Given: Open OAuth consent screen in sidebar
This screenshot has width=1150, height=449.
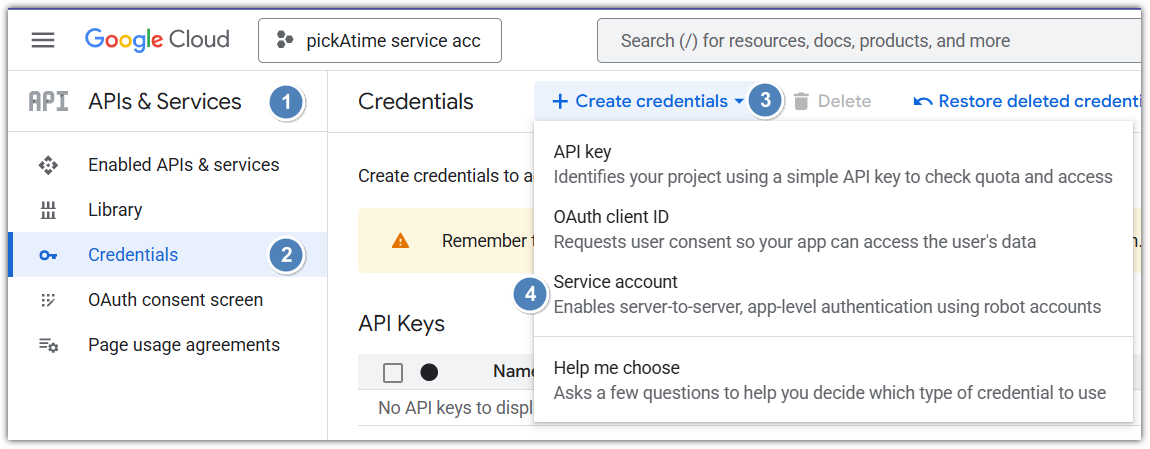Looking at the screenshot, I should pos(175,300).
